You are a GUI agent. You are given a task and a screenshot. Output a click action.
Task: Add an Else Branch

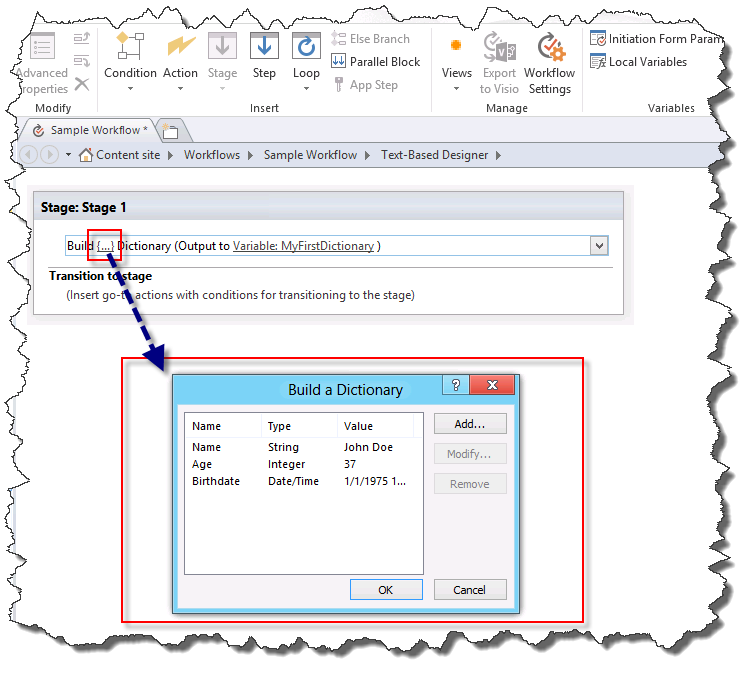[371, 38]
